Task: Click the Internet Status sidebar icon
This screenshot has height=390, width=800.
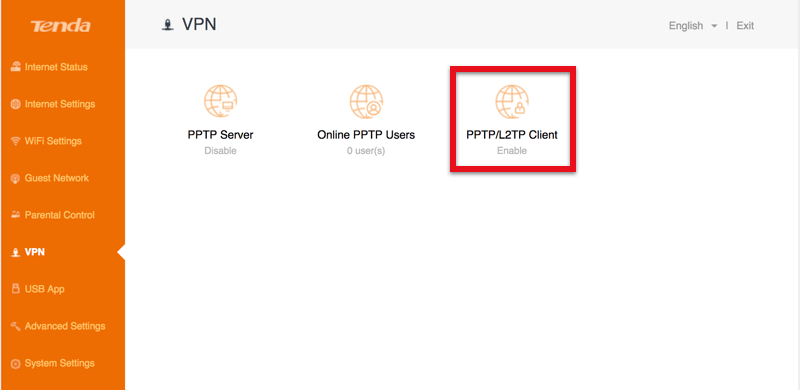Action: [15, 67]
